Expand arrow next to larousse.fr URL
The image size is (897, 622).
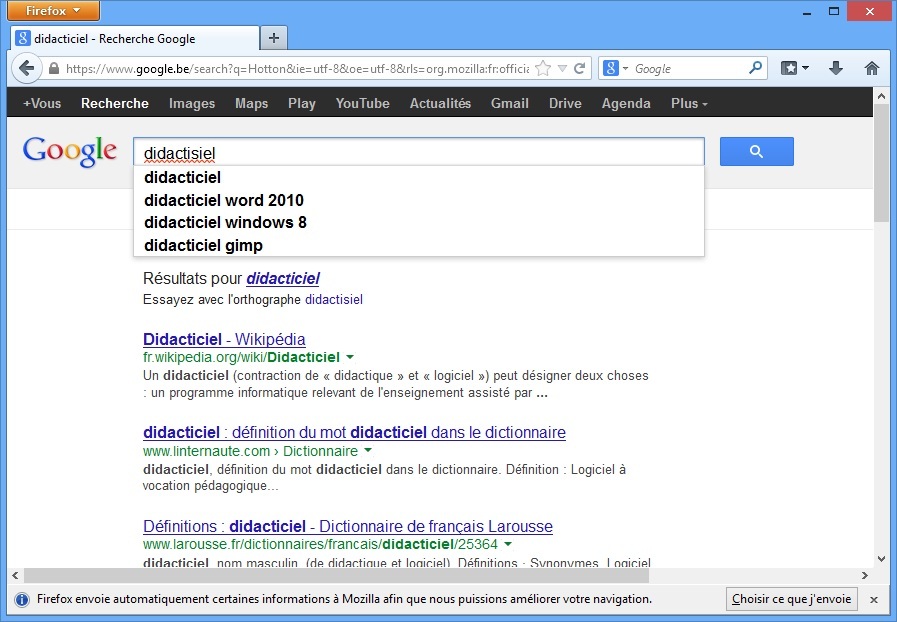click(x=508, y=544)
